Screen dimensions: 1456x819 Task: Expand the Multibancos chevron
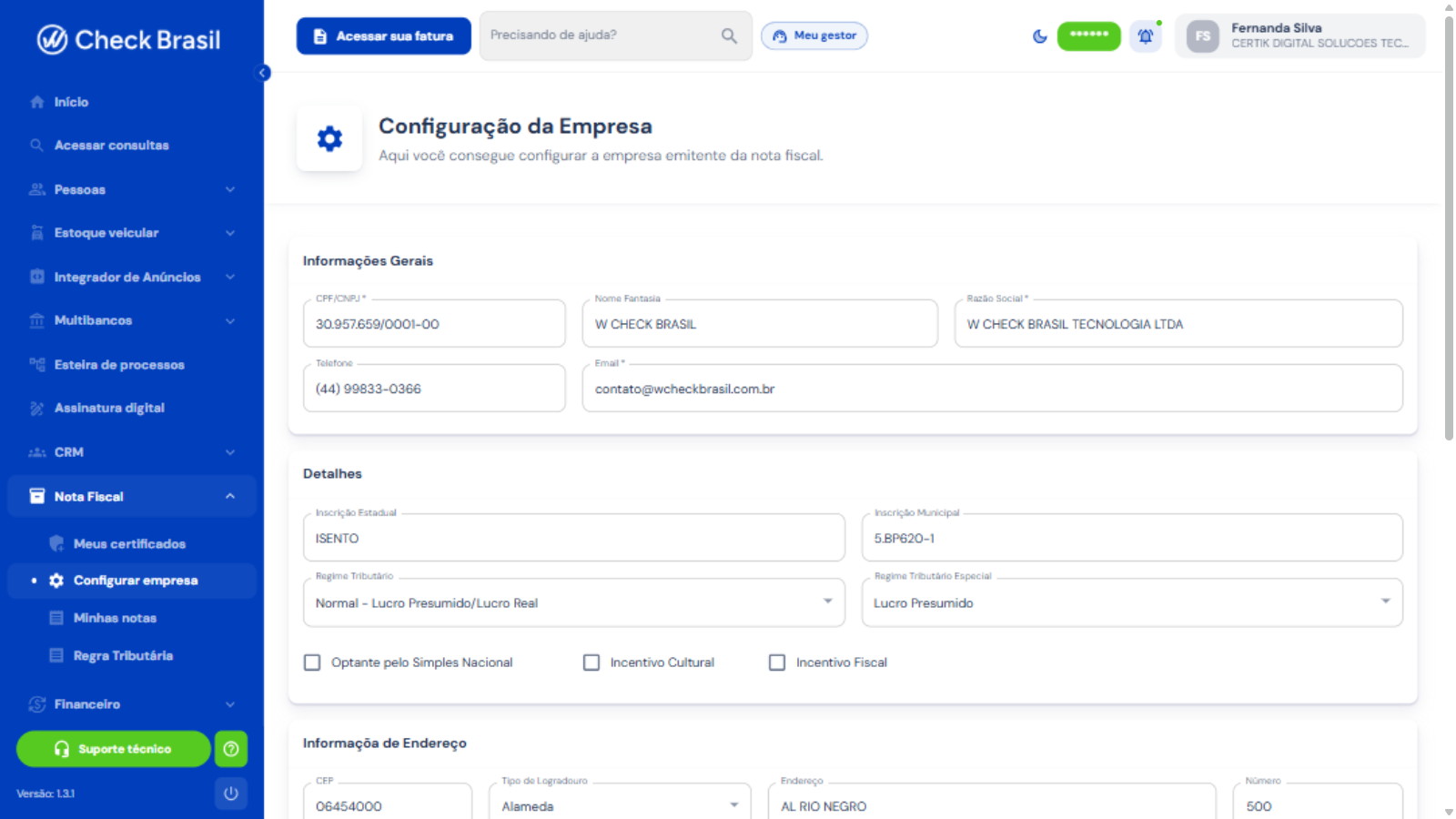tap(230, 320)
